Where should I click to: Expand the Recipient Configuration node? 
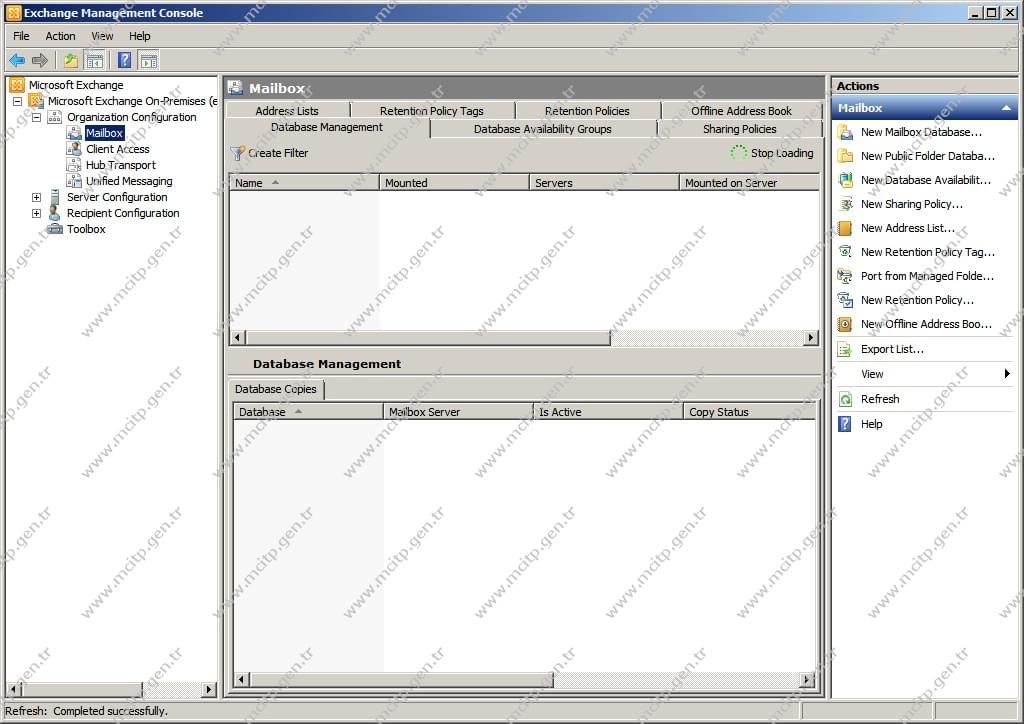click(x=37, y=213)
